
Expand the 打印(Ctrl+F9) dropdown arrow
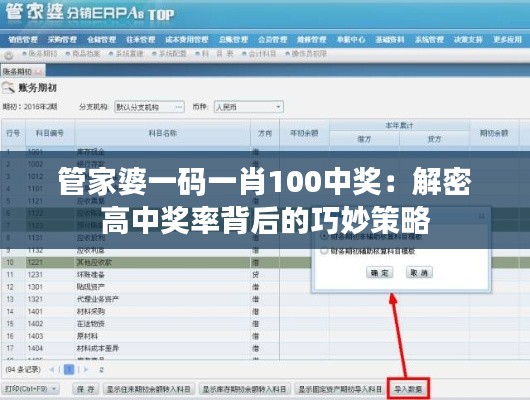click(54, 389)
